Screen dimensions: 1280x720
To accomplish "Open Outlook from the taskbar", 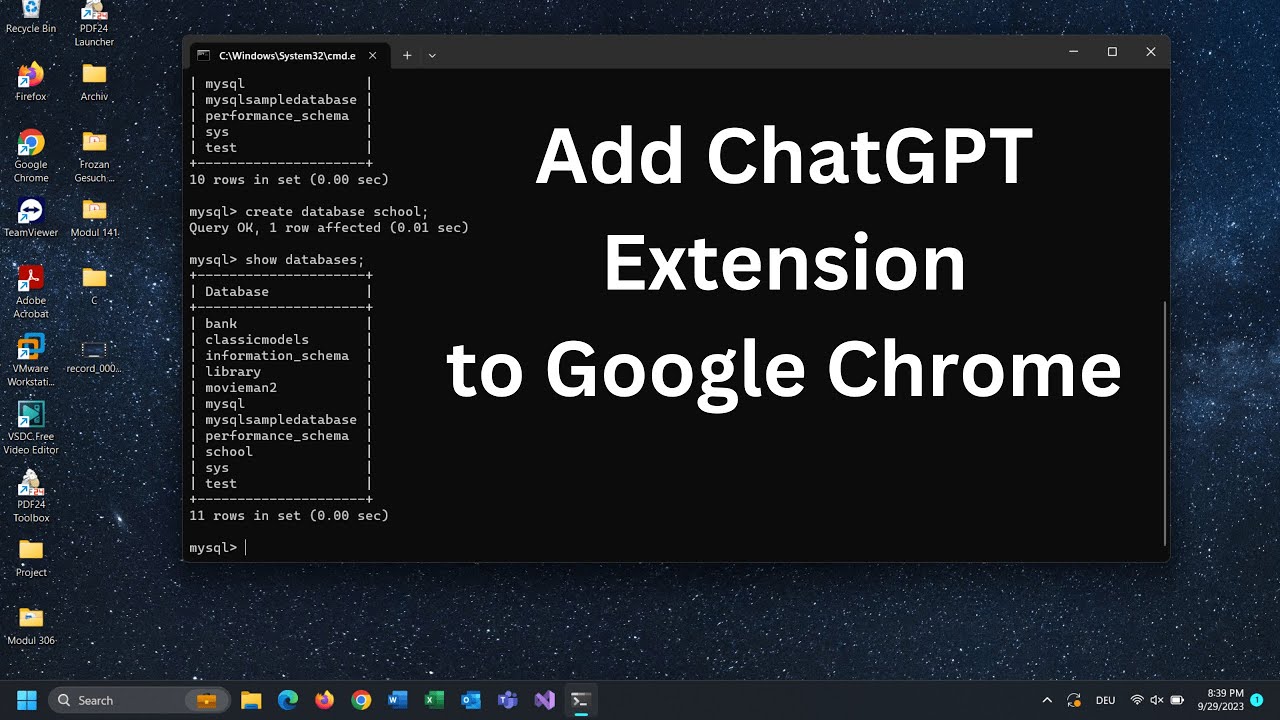I will point(471,700).
